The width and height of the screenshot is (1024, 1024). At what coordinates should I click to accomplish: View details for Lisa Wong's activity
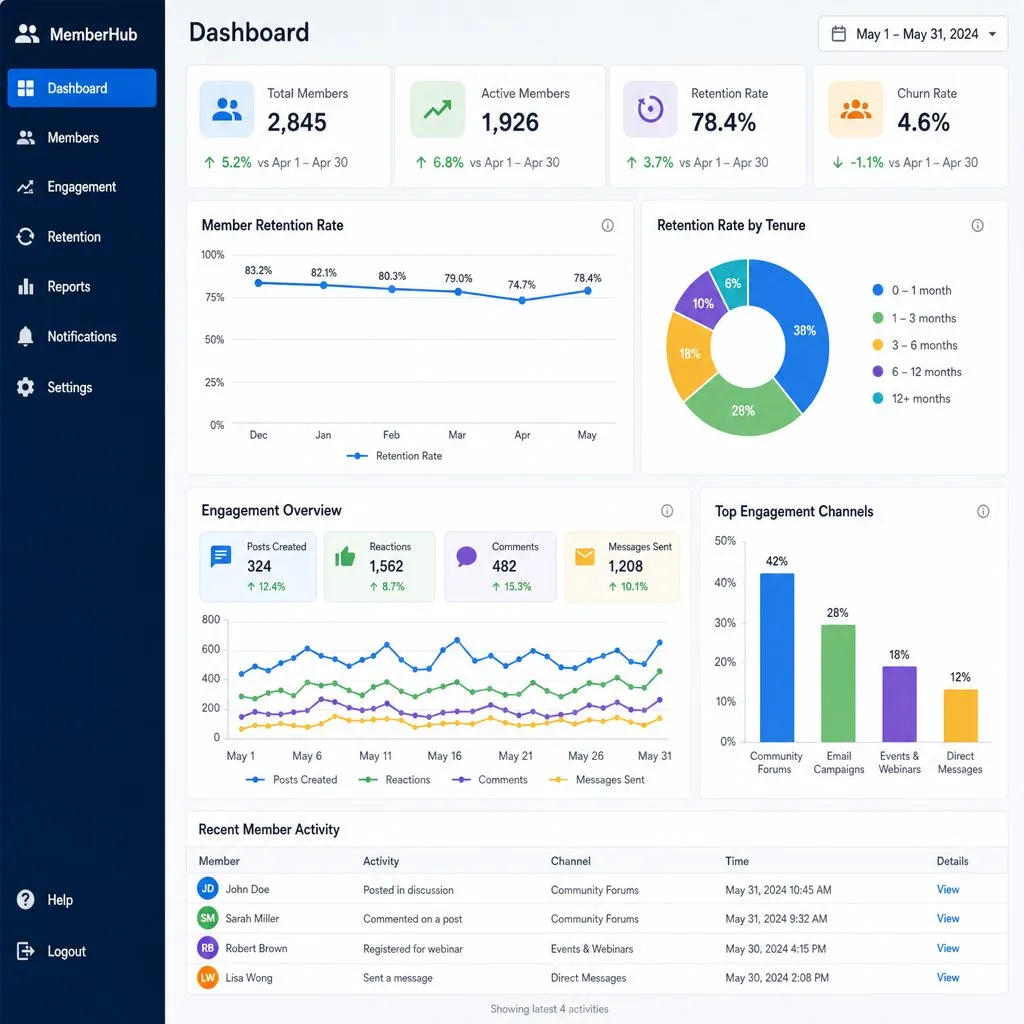948,978
